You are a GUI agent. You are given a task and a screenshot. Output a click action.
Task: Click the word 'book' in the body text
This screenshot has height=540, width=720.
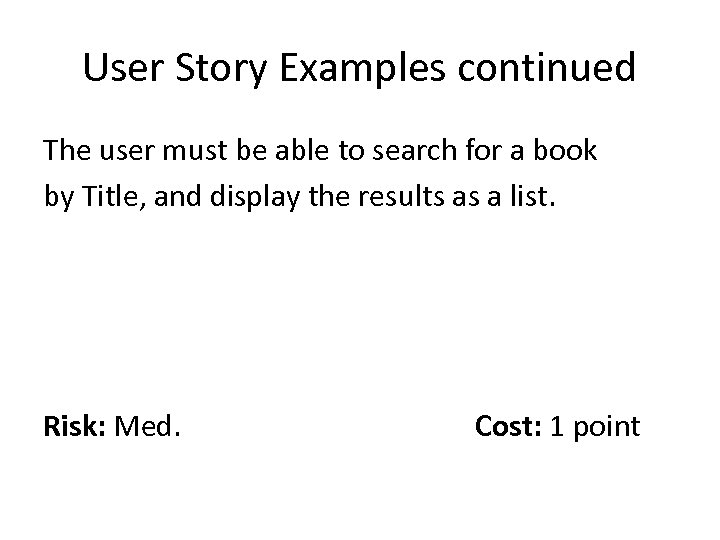pos(564,151)
